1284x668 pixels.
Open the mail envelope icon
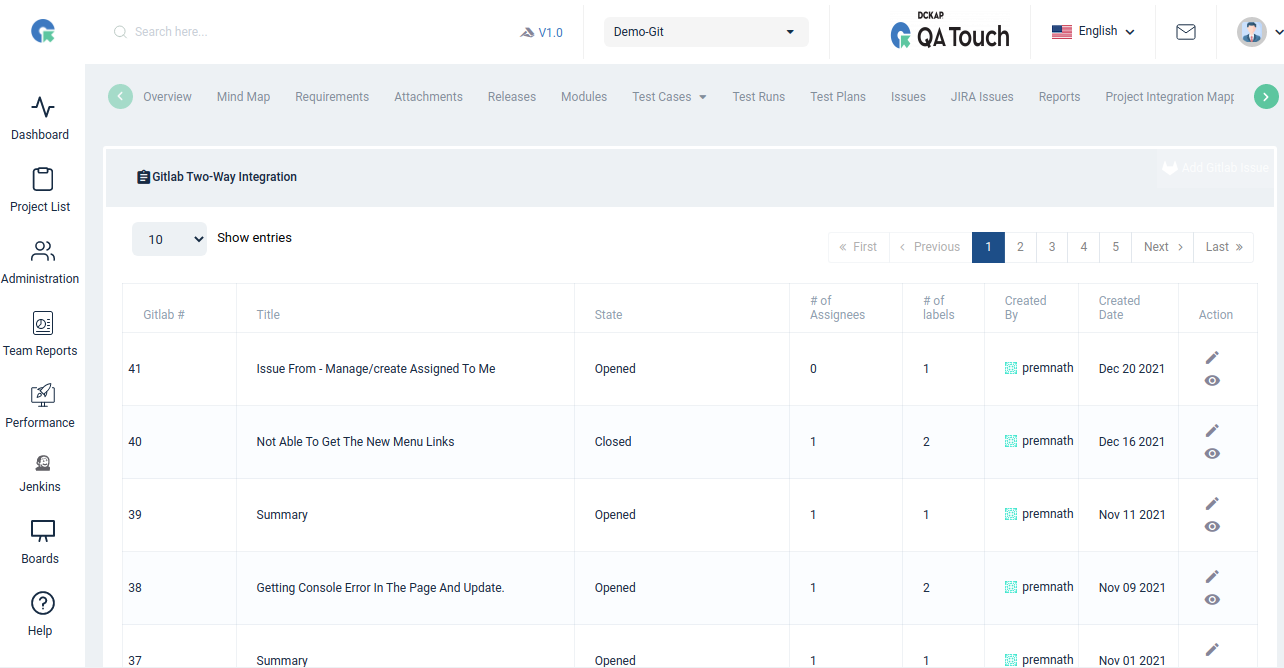pyautogui.click(x=1186, y=32)
